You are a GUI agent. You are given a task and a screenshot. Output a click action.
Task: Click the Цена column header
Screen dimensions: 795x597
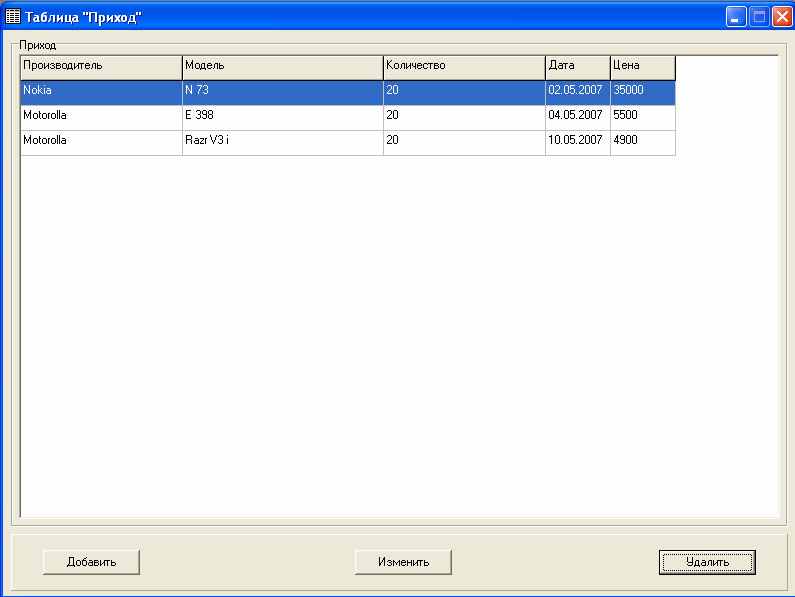(x=643, y=68)
